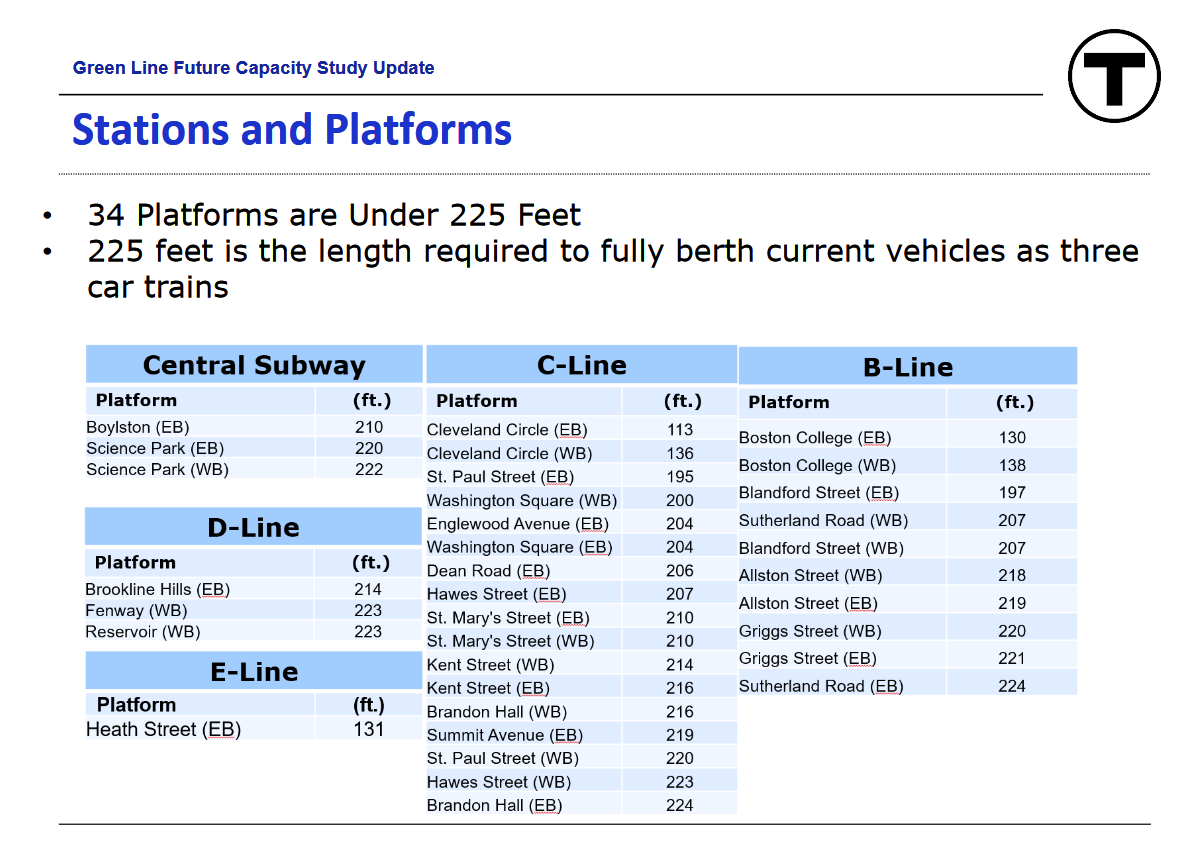Click the Brookline Hills (EB) entry
The image size is (1200, 851).
click(x=157, y=589)
